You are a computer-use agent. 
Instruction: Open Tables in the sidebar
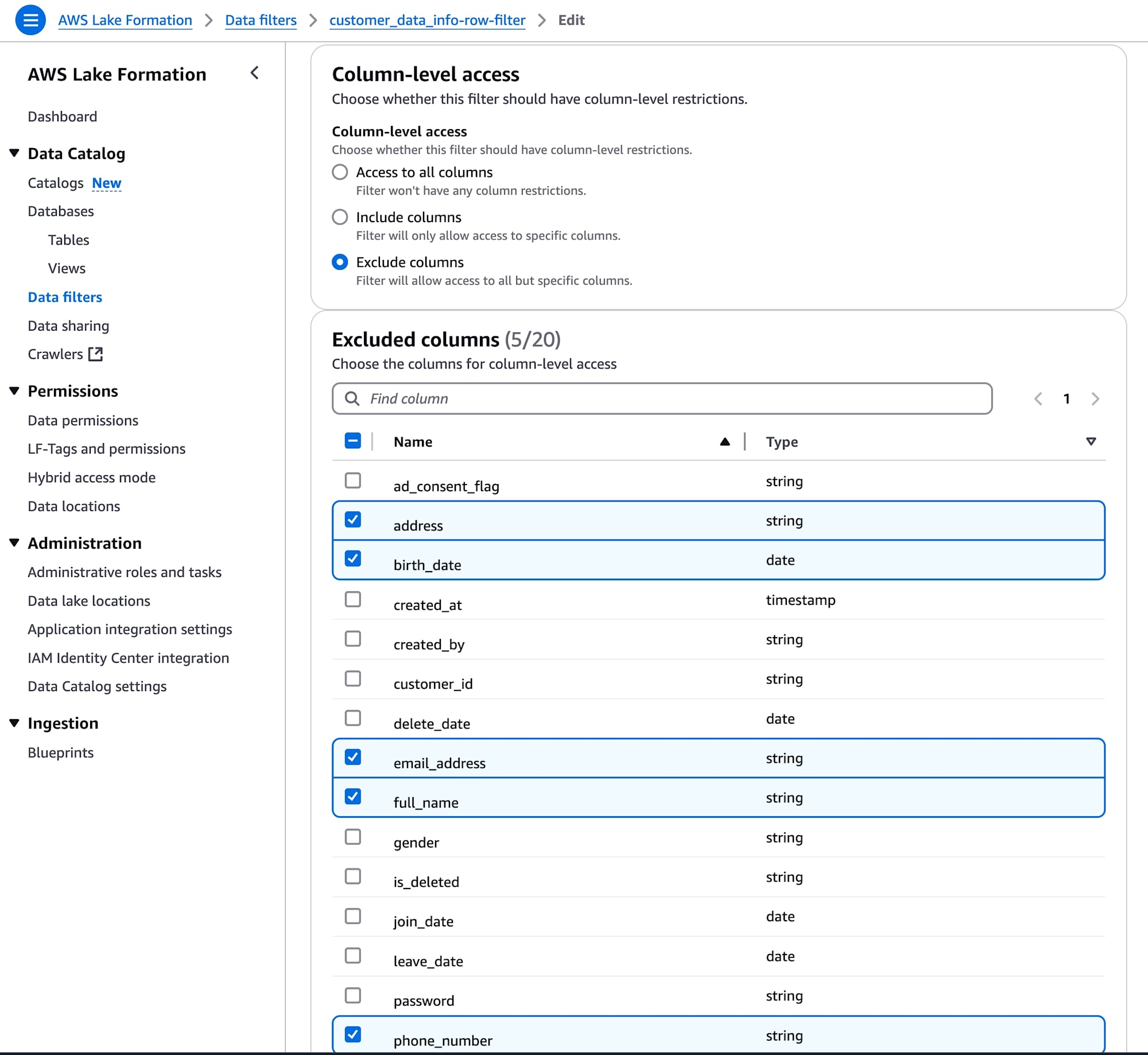(x=69, y=240)
